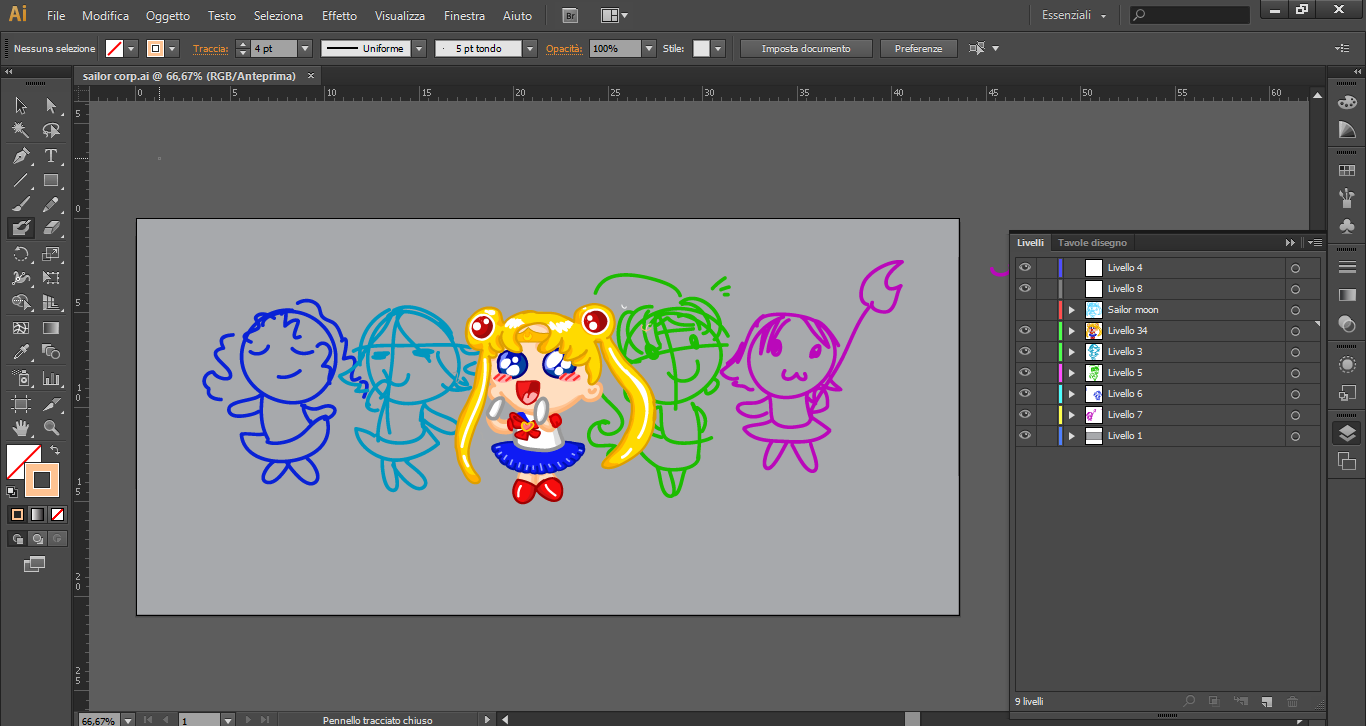Create a new layer in Livelli panel
The height and width of the screenshot is (726, 1366).
1265,703
